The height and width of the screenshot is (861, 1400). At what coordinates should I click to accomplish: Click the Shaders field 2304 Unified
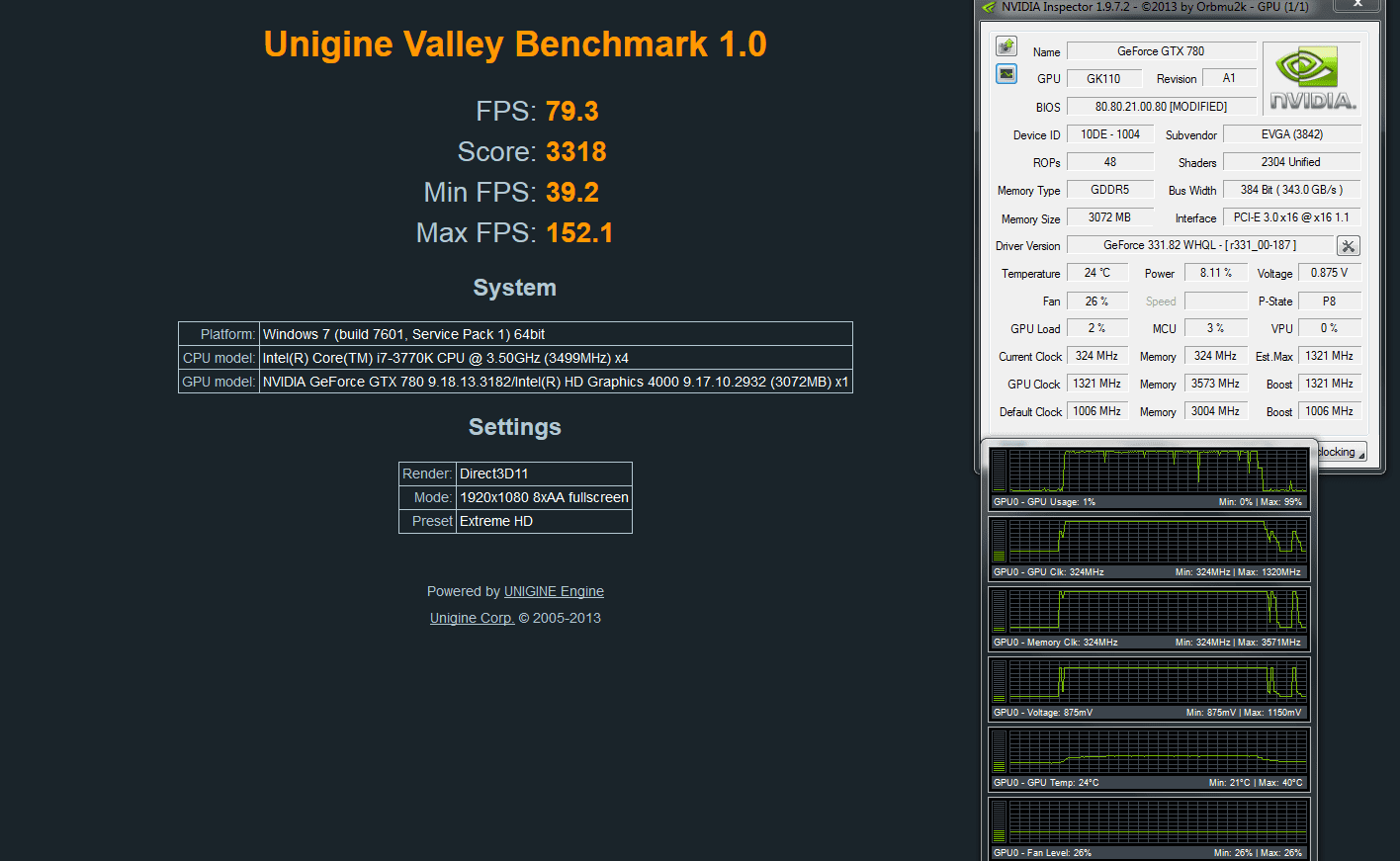(x=1292, y=162)
